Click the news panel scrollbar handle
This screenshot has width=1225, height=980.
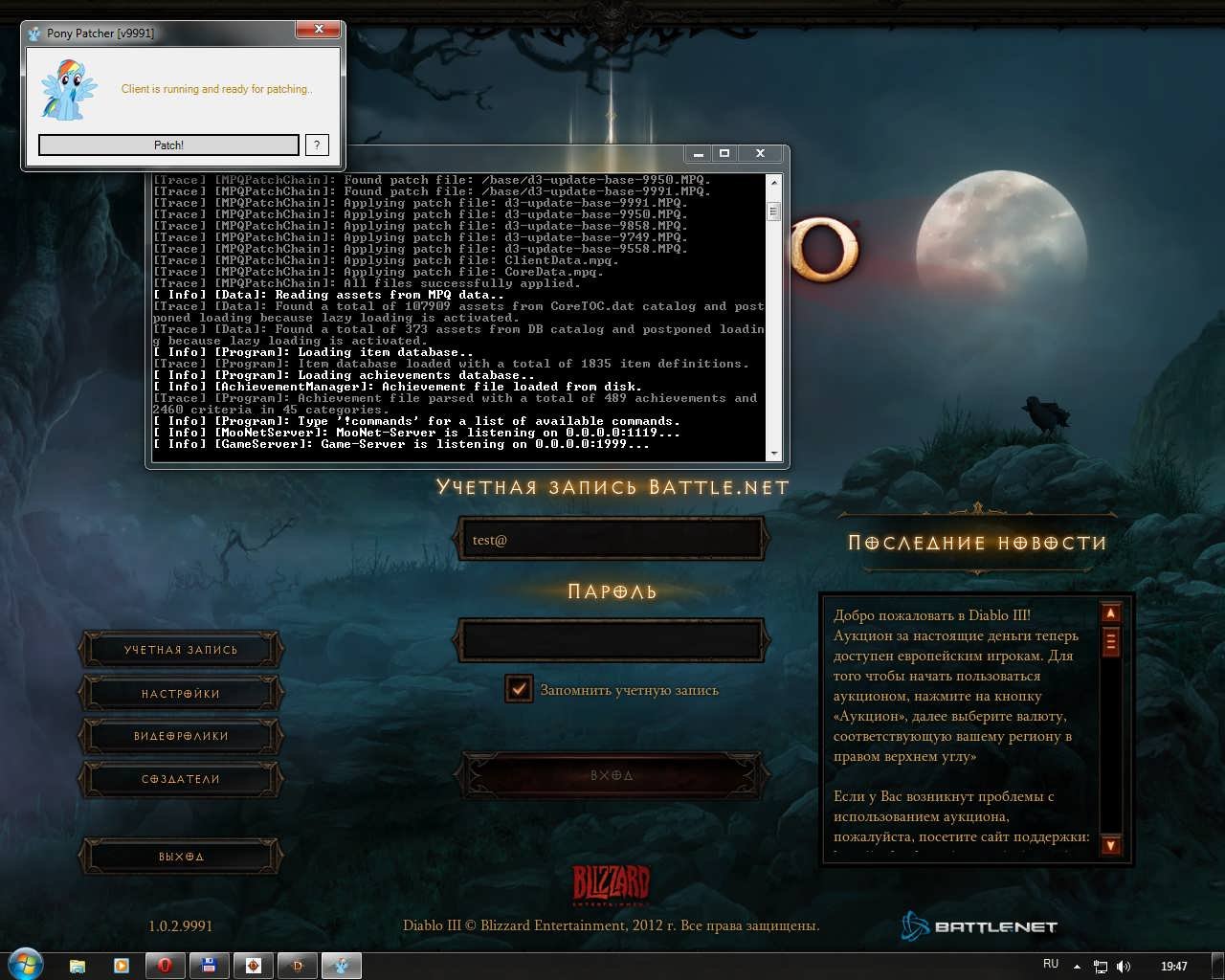point(1111,641)
